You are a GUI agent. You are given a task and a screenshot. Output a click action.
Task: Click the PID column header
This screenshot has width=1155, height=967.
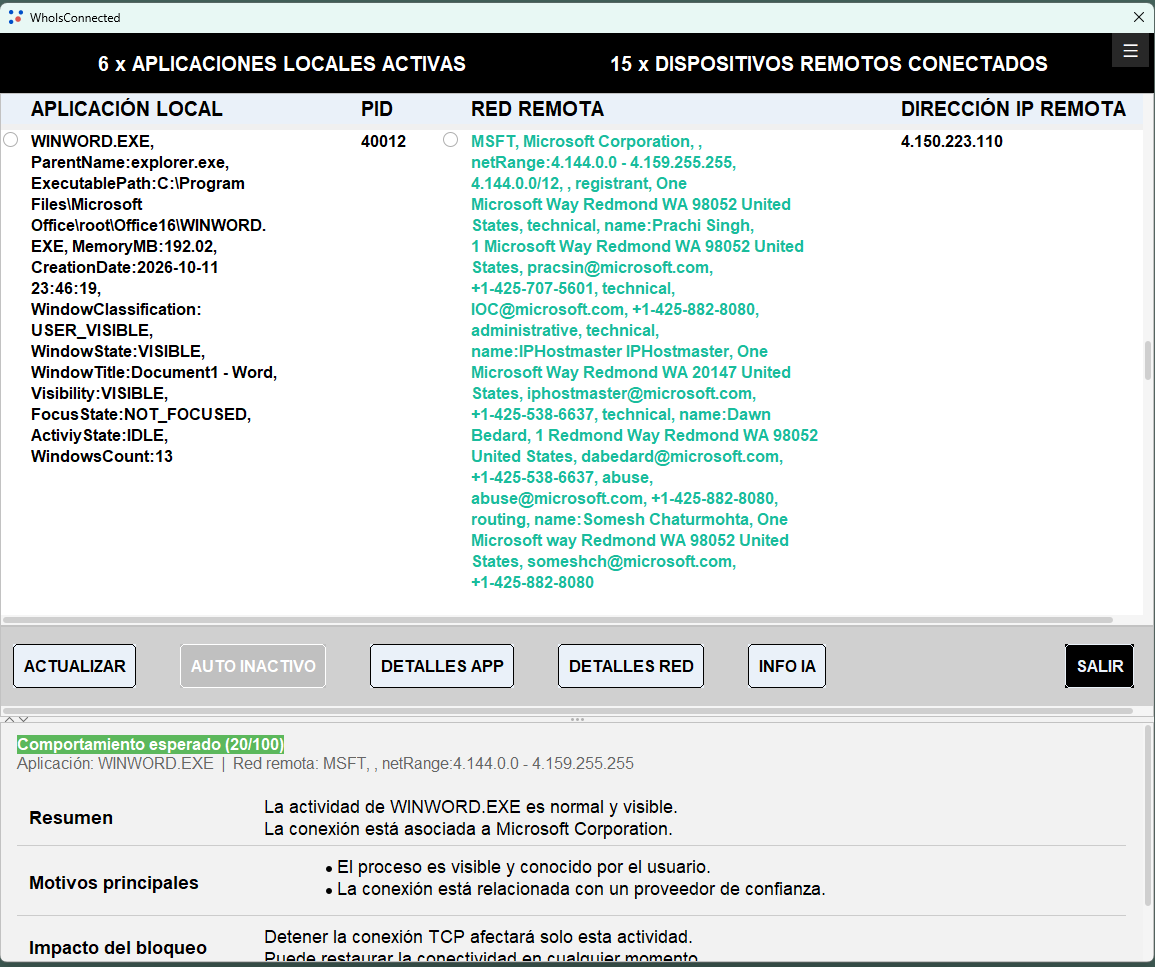tap(377, 109)
